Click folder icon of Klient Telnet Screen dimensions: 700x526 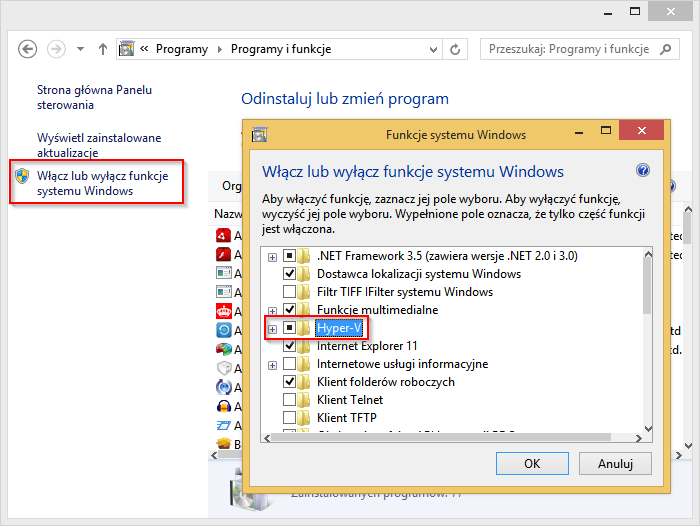(x=304, y=400)
